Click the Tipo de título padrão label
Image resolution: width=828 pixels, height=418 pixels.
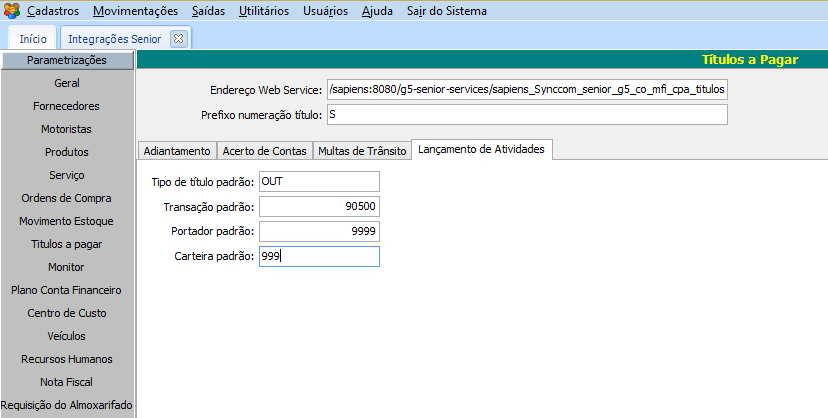coord(203,182)
